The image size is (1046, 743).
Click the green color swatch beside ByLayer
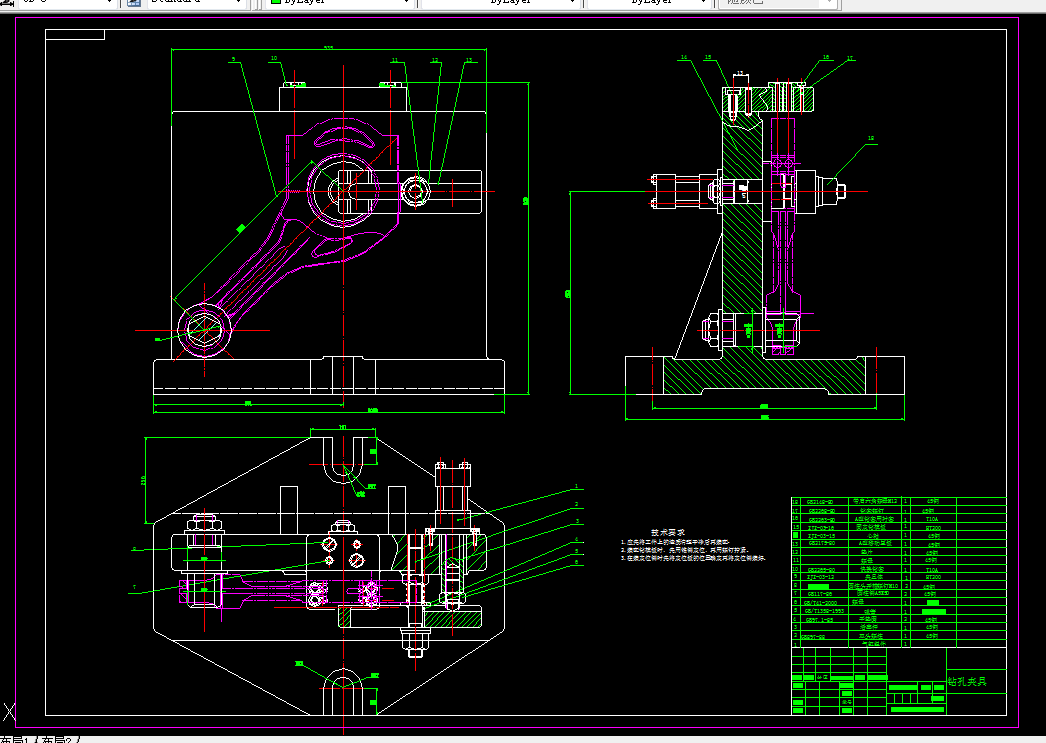(x=276, y=2)
